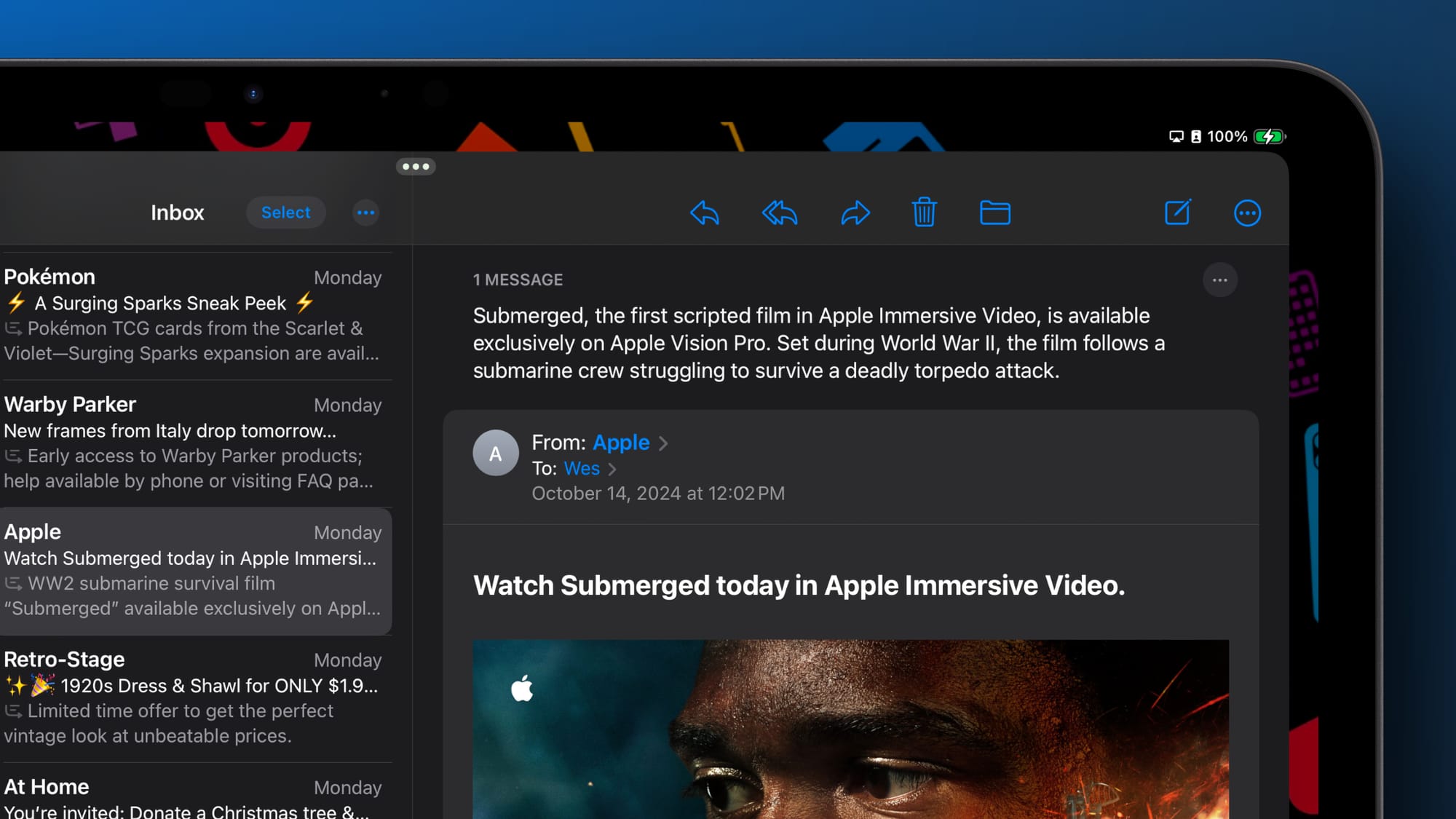Reply to the Apple email
1456x819 pixels.
pyautogui.click(x=704, y=213)
